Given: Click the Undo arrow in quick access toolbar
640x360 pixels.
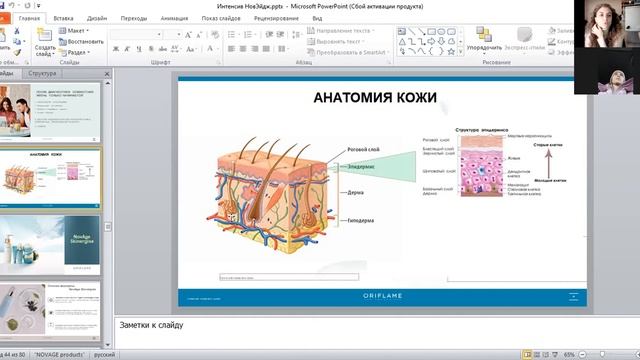Looking at the screenshot, I should (x=12, y=6).
